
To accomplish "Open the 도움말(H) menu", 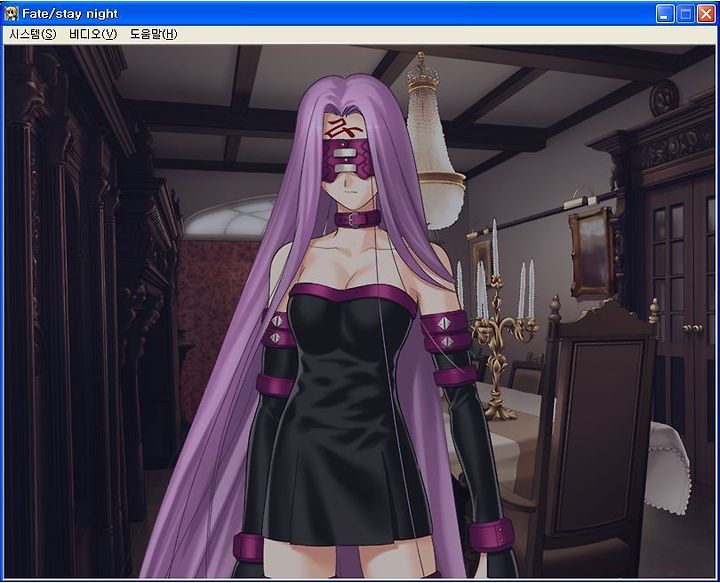I will tap(153, 34).
